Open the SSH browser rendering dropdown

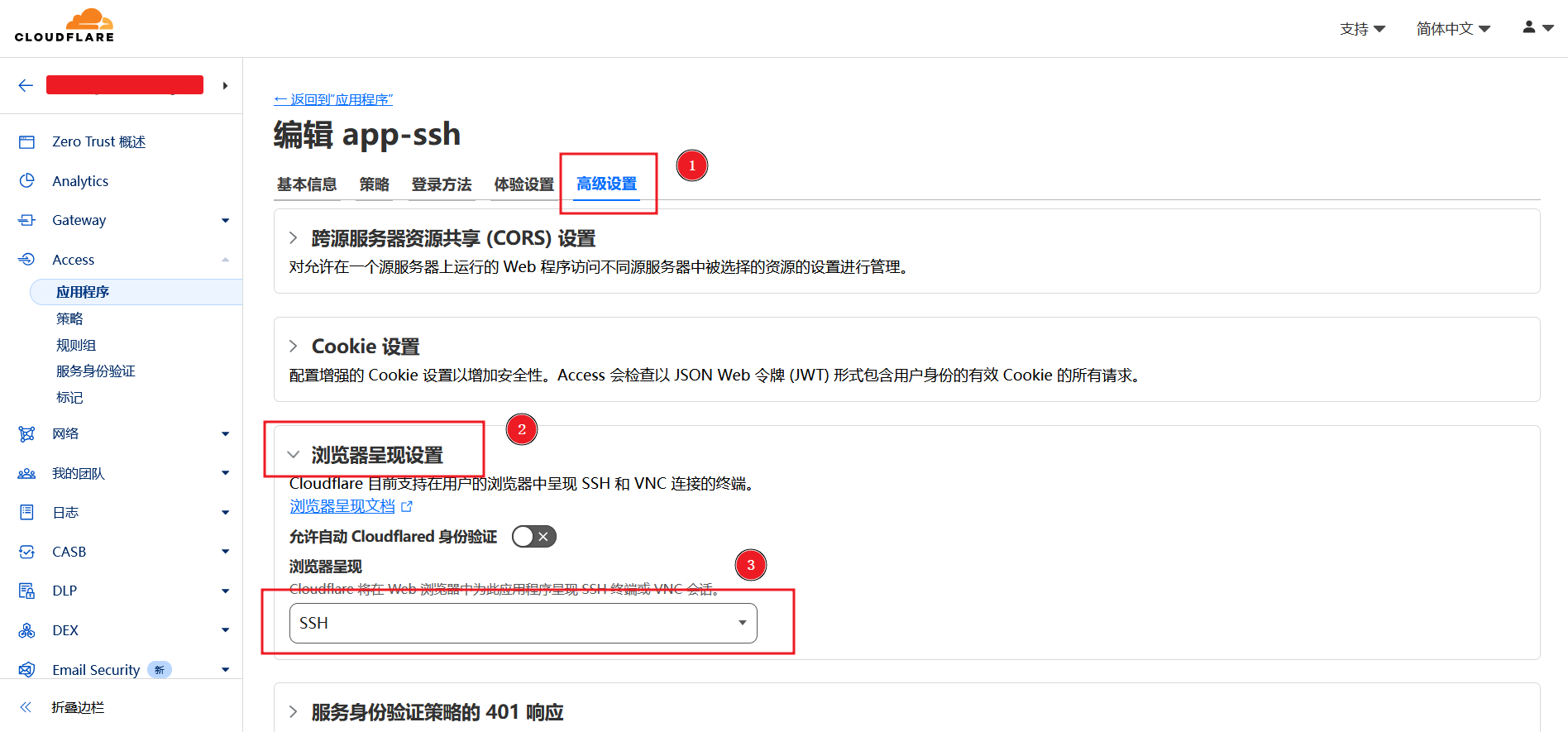click(x=523, y=623)
